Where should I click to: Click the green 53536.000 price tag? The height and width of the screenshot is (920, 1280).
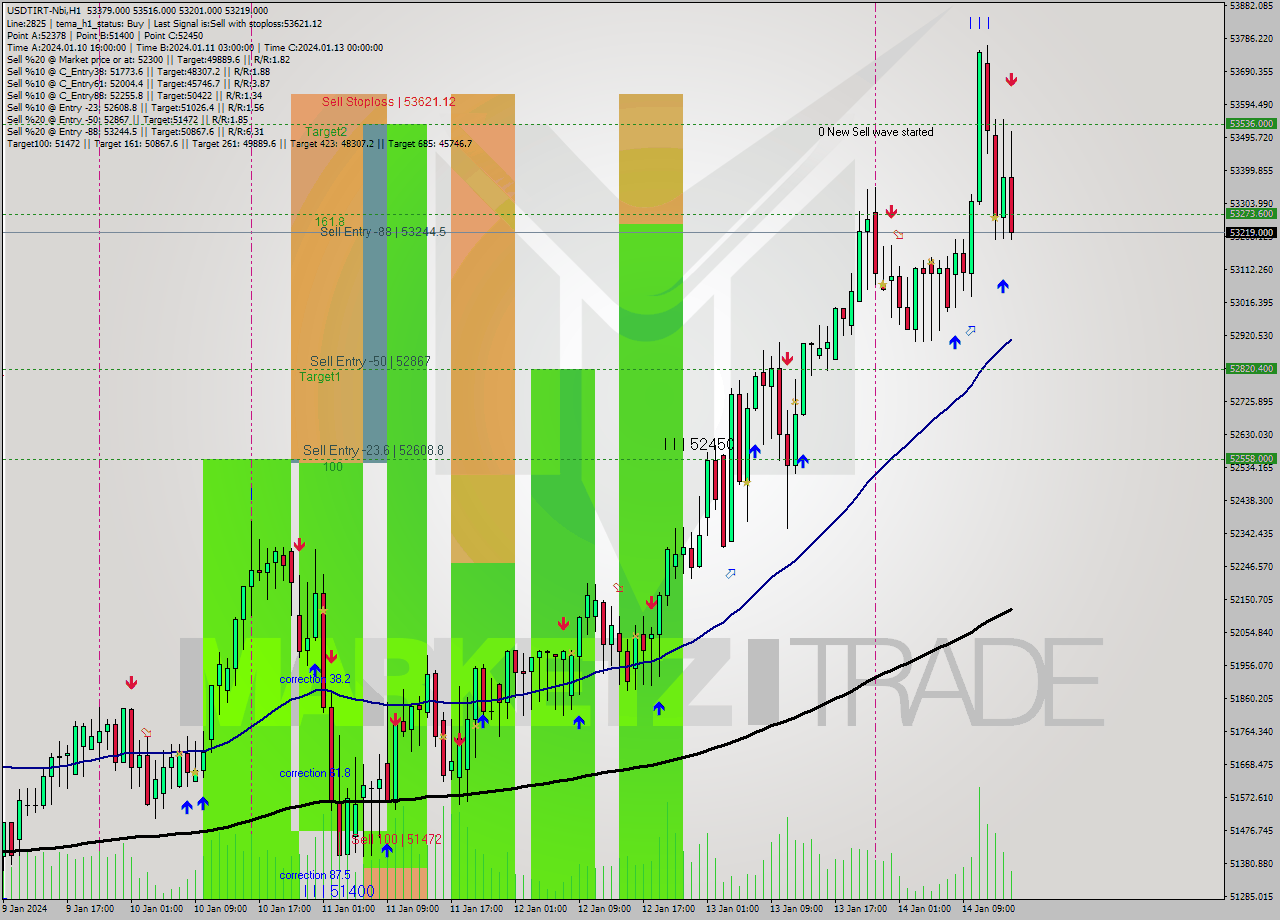point(1251,124)
